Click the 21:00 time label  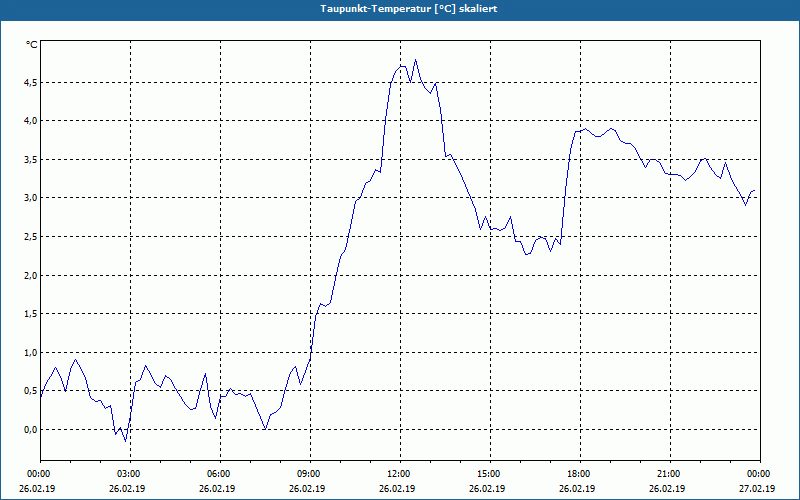point(670,474)
